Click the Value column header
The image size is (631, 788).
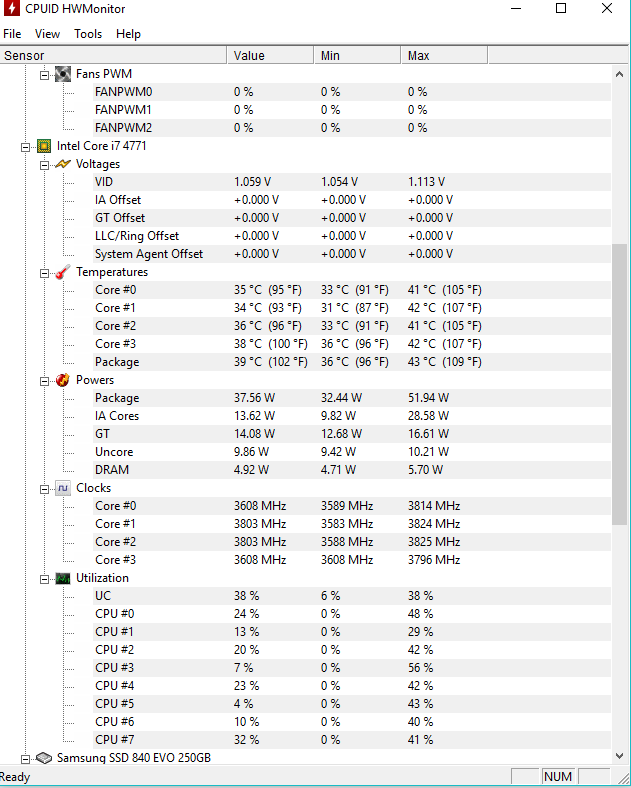[x=270, y=55]
